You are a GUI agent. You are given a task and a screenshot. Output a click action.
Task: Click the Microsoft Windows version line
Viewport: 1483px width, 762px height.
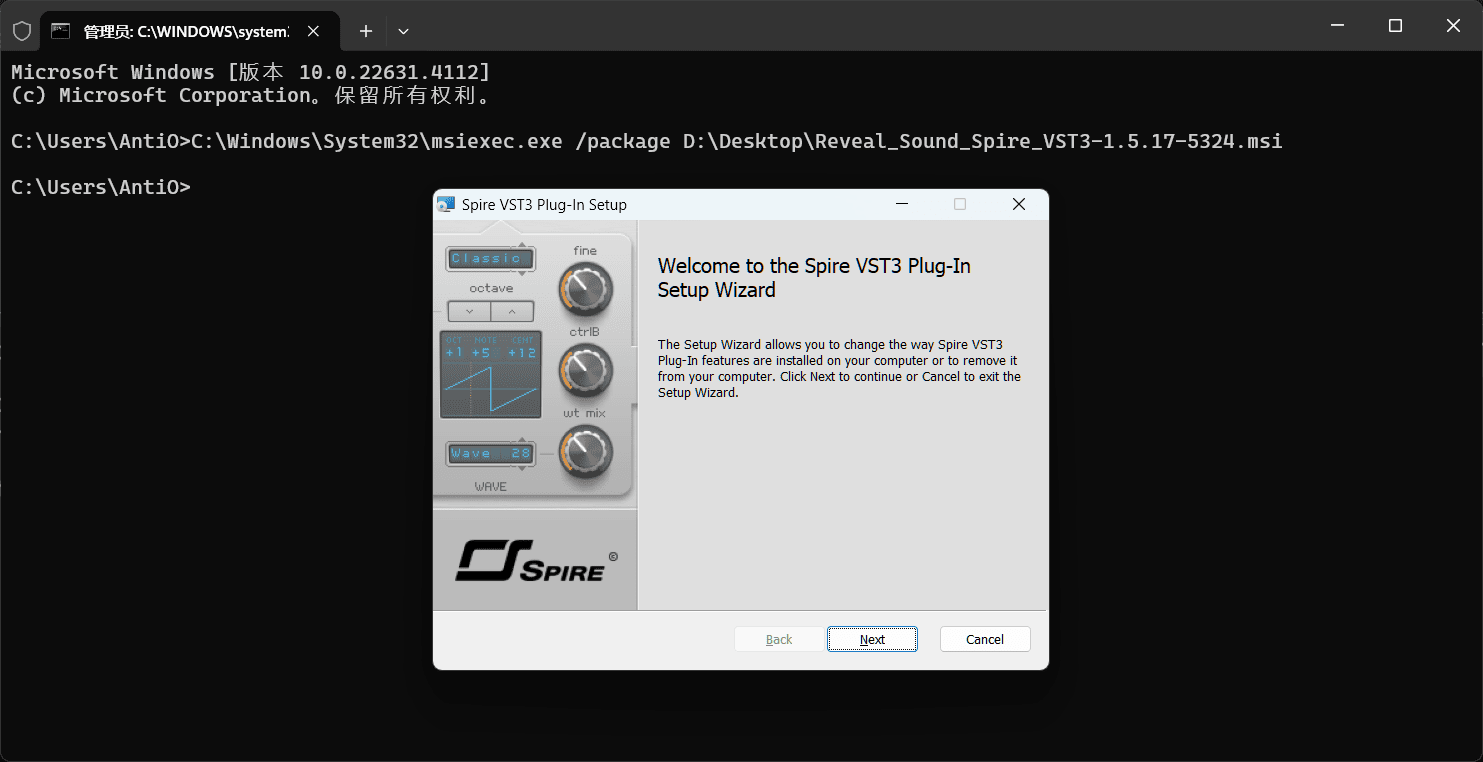pos(250,72)
